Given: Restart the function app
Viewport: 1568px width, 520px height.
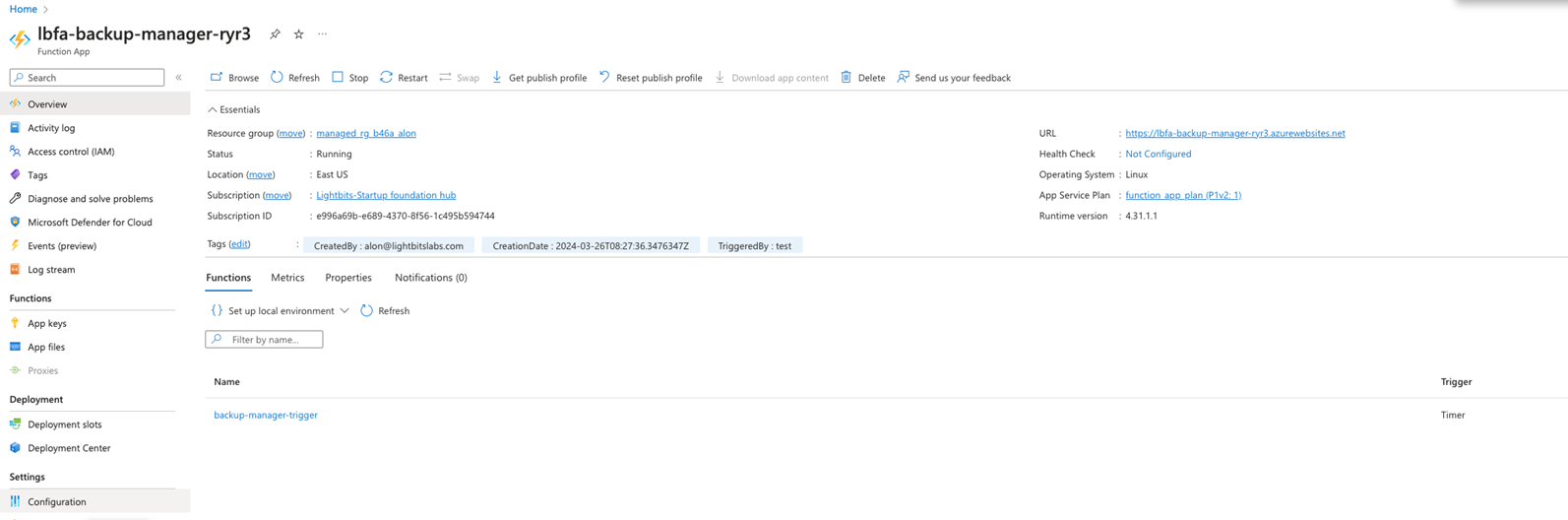Looking at the screenshot, I should pos(404,77).
